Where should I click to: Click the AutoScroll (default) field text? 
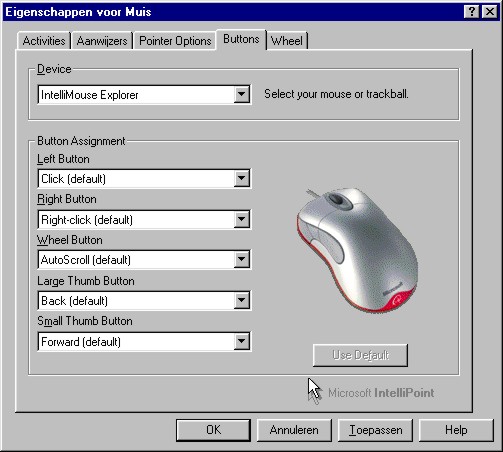pyautogui.click(x=86, y=260)
